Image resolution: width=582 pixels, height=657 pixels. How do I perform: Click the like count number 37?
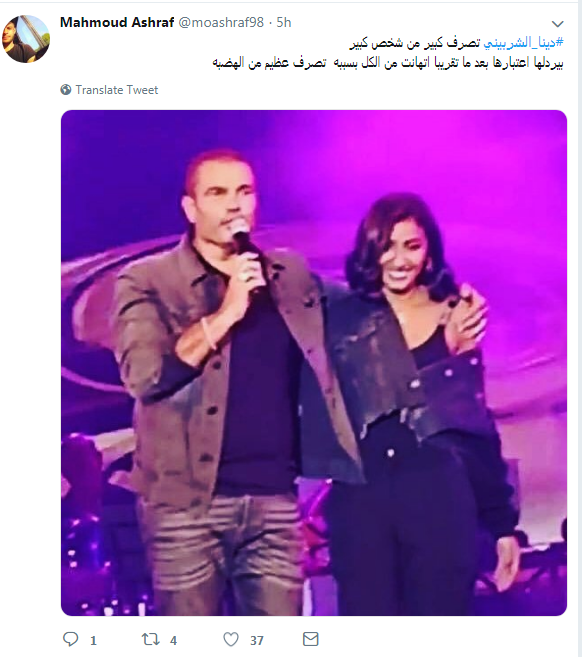tap(257, 640)
